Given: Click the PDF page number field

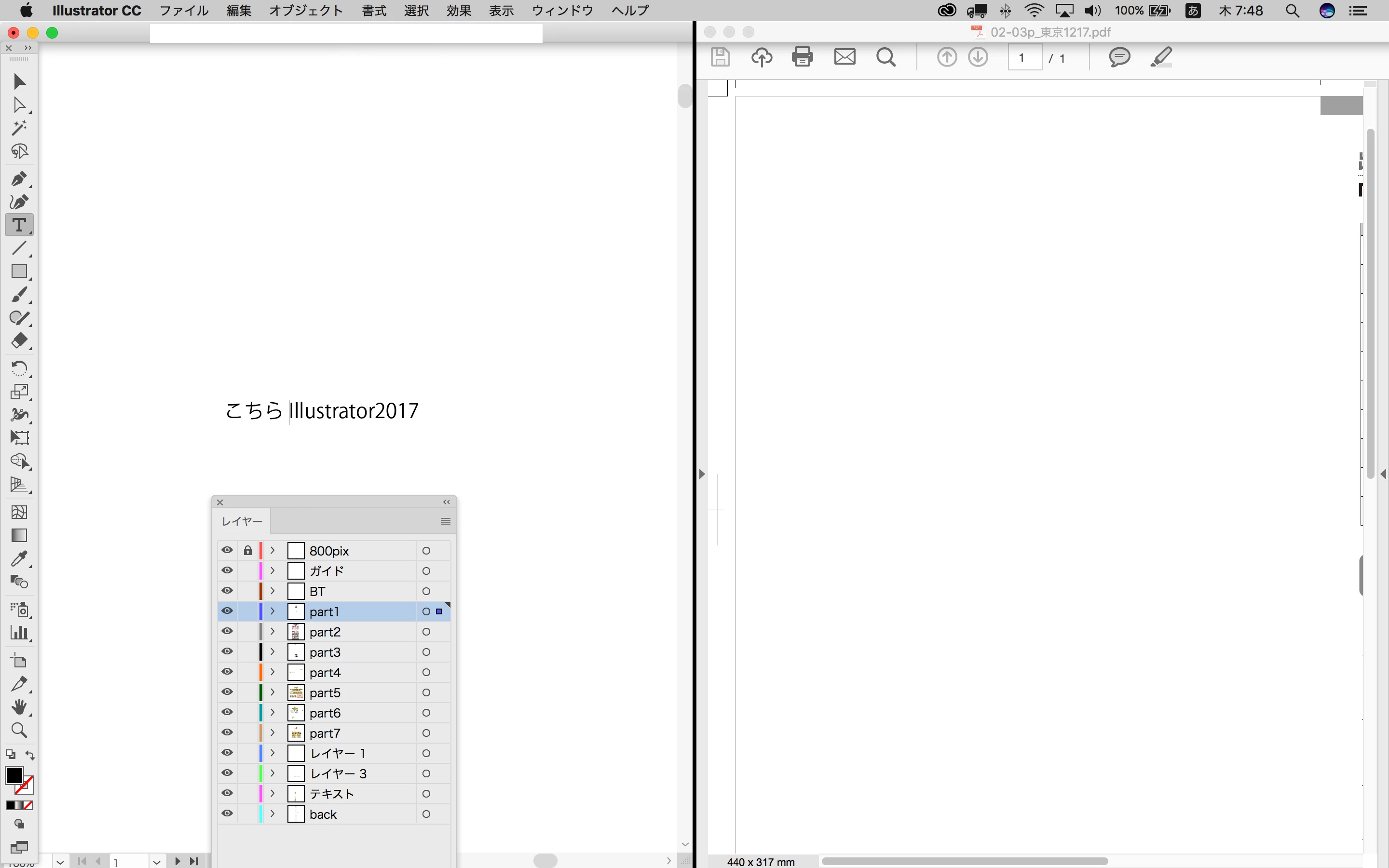Looking at the screenshot, I should point(1024,57).
